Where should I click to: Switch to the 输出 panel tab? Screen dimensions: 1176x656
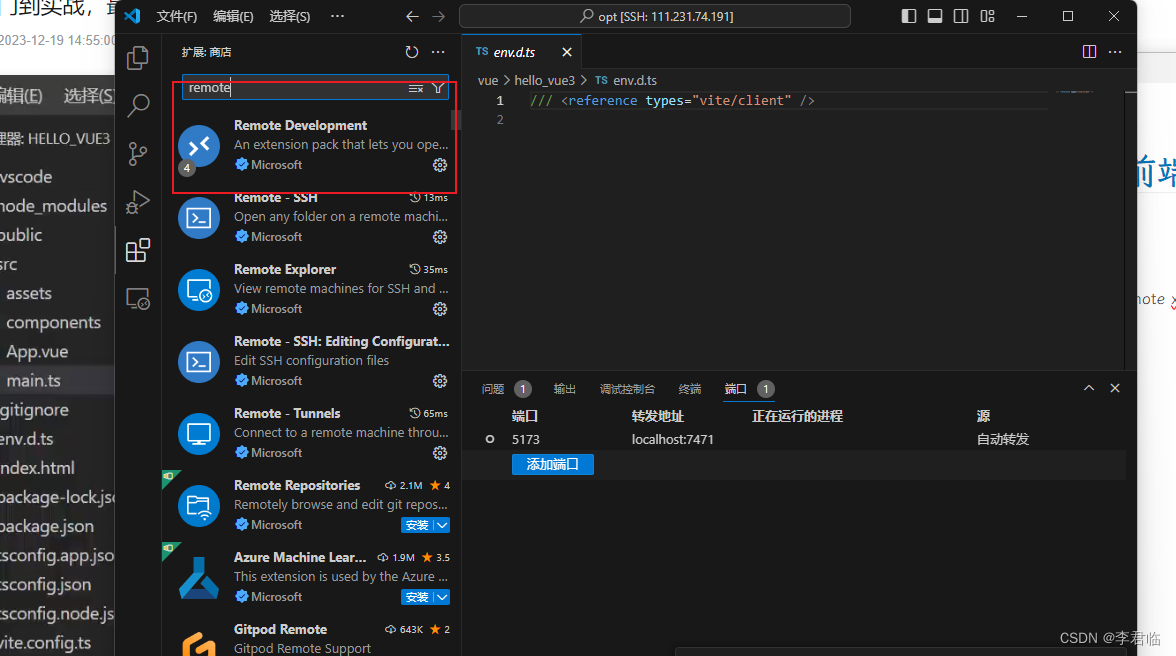pyautogui.click(x=565, y=388)
